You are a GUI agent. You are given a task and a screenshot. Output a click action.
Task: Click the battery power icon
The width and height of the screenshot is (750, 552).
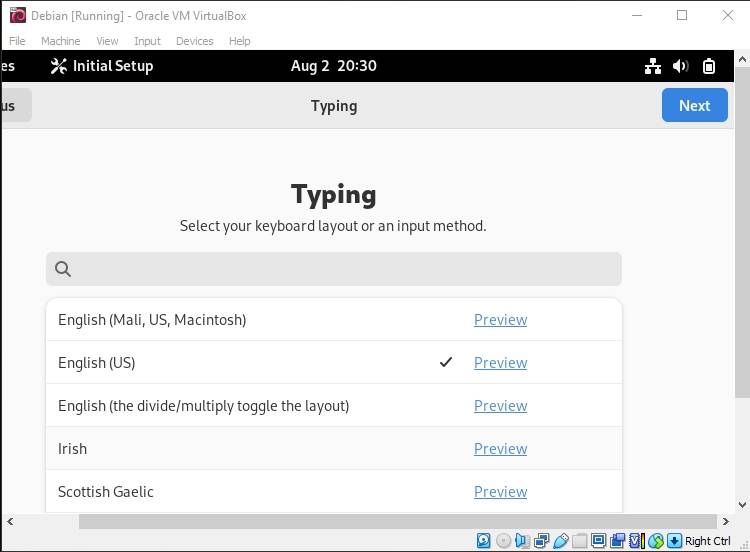click(x=709, y=66)
